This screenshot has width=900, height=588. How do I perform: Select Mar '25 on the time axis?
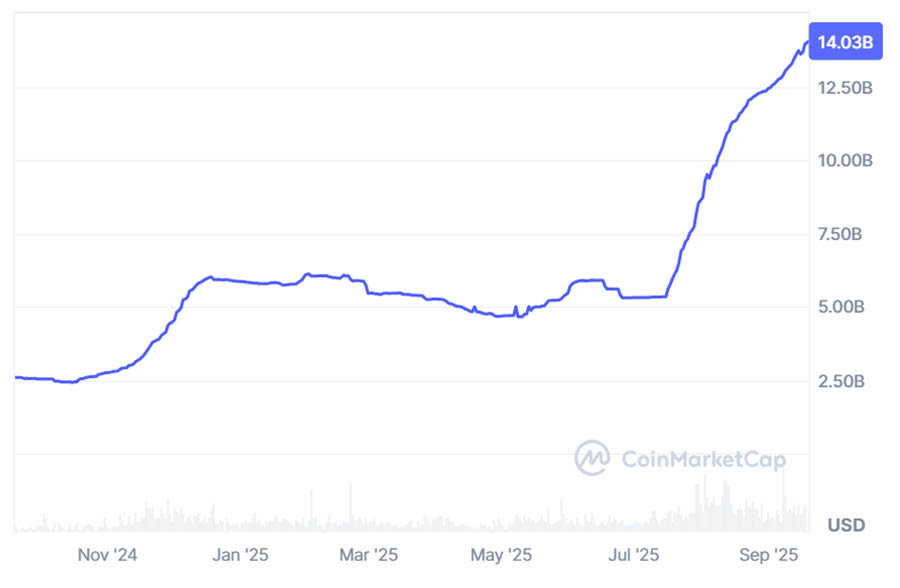(368, 555)
